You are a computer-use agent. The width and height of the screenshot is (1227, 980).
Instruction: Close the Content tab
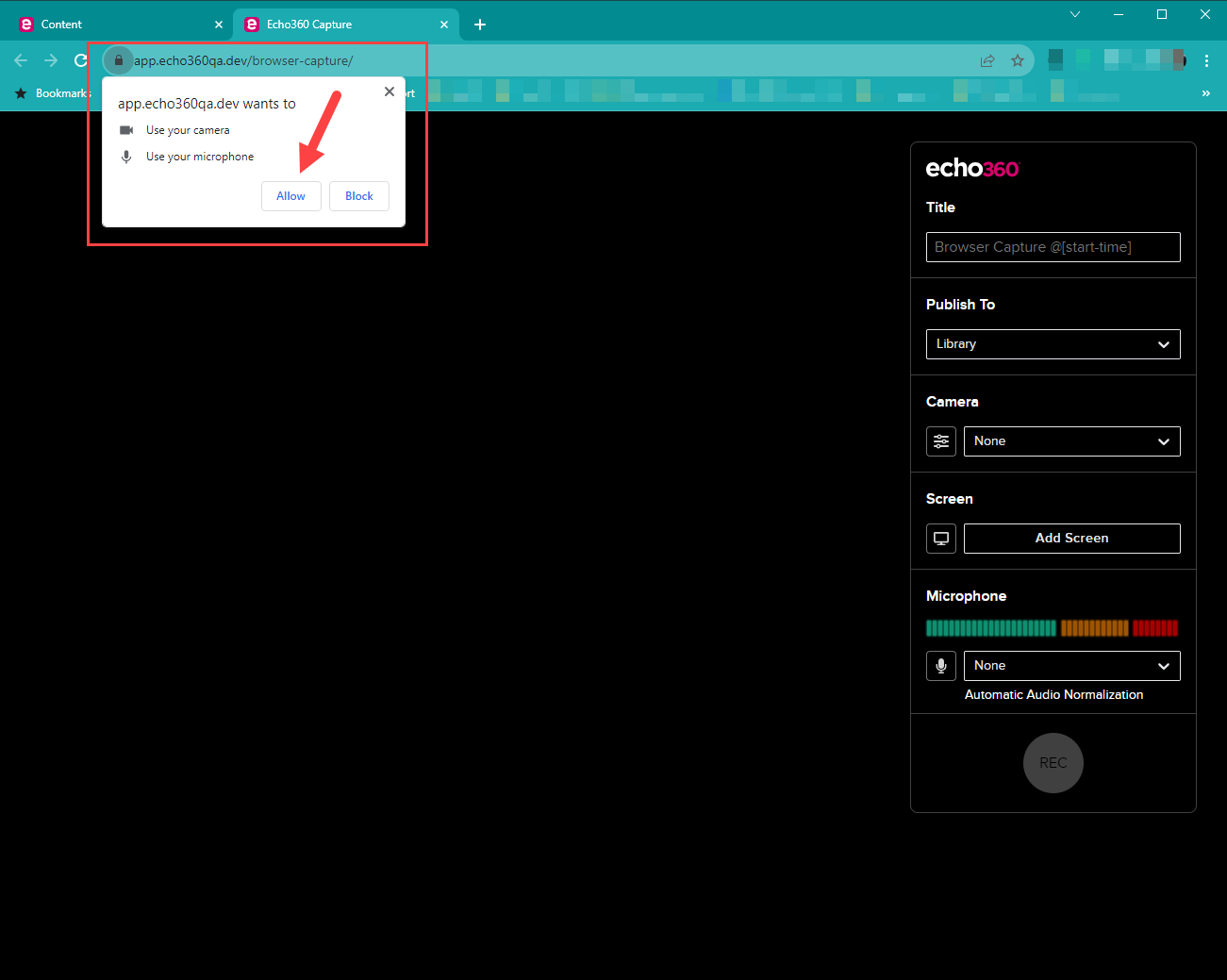point(219,25)
